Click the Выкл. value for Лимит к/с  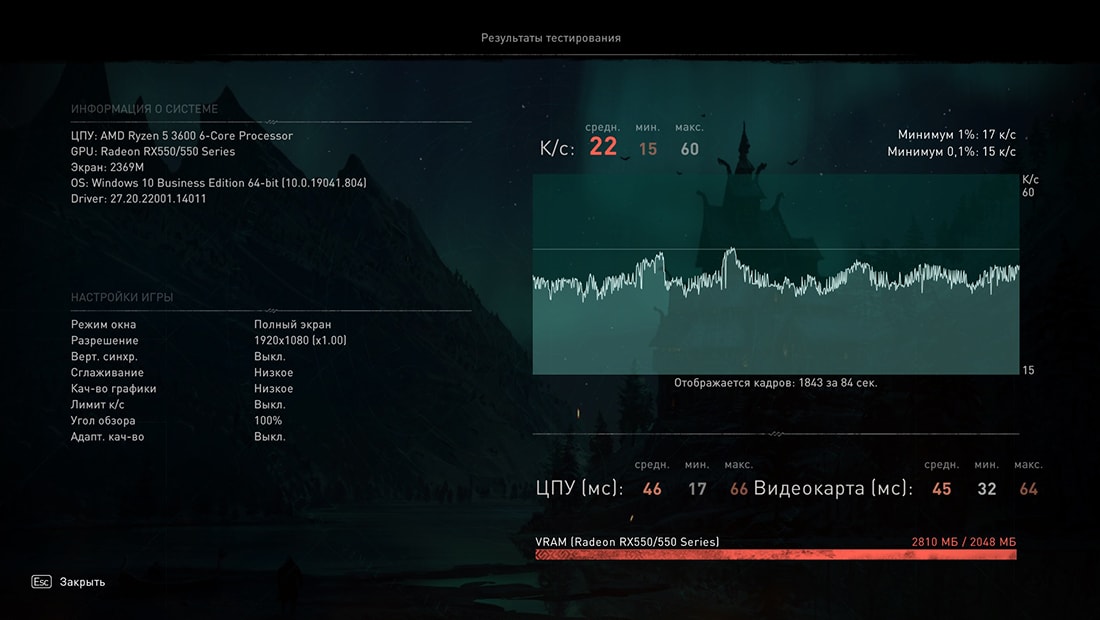click(269, 405)
